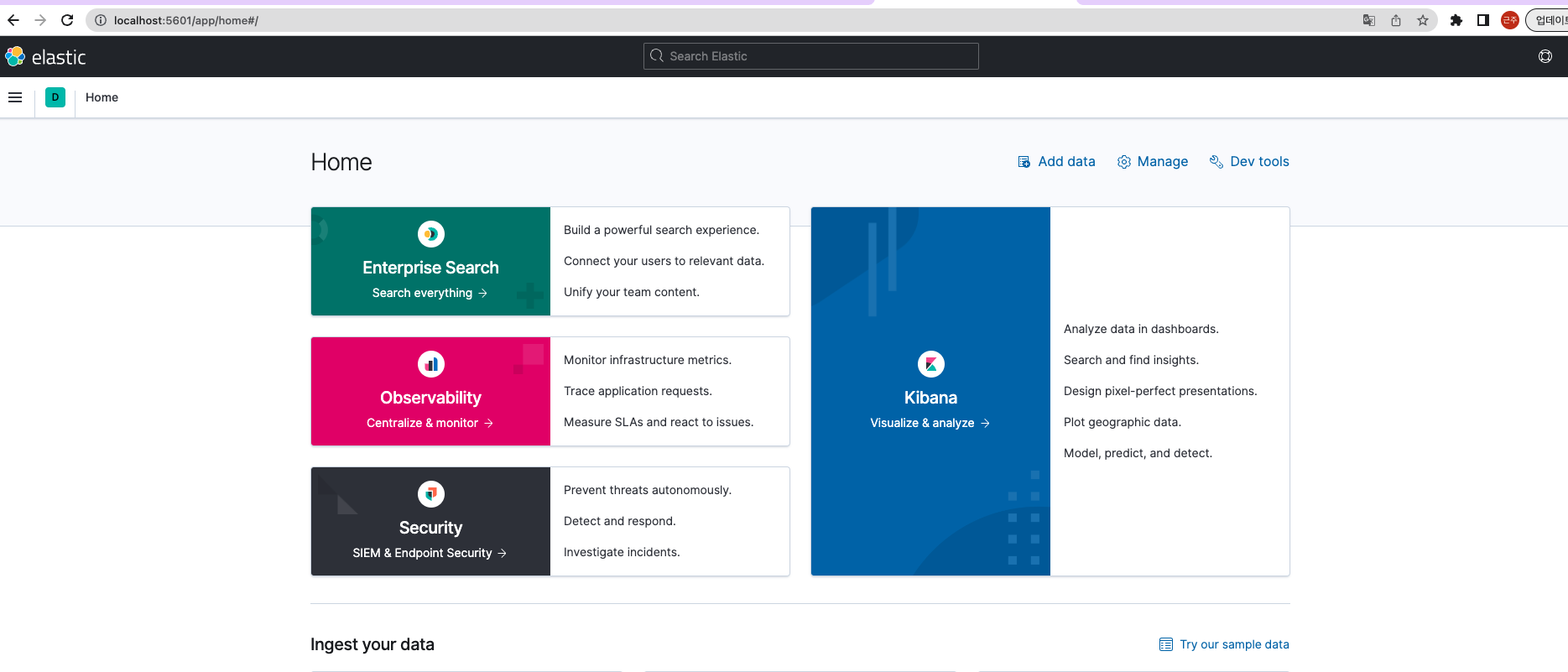Click 'Build a powerful search experience.' text
Viewport: 1568px width, 672px height.
click(662, 230)
